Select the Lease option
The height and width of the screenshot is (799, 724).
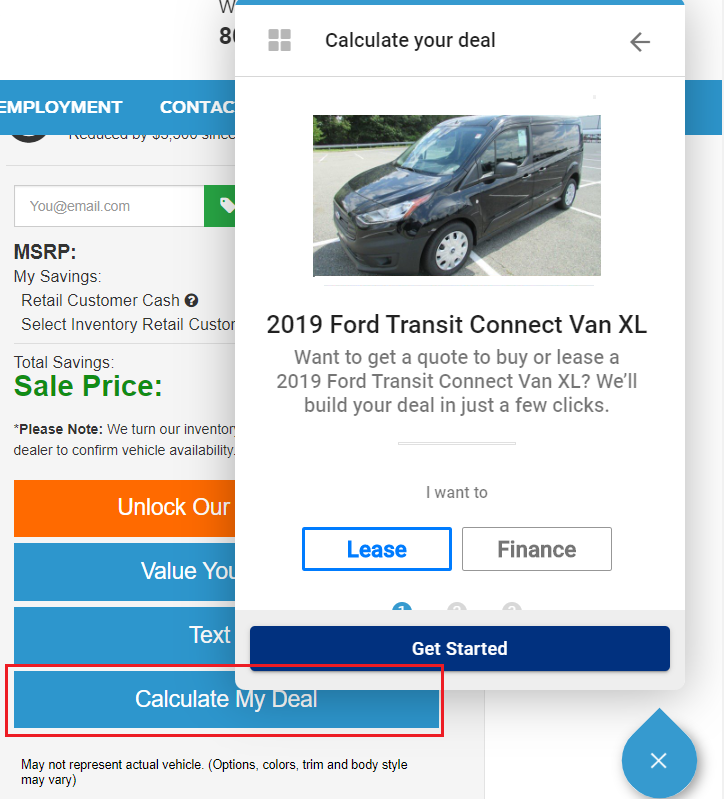pos(377,549)
